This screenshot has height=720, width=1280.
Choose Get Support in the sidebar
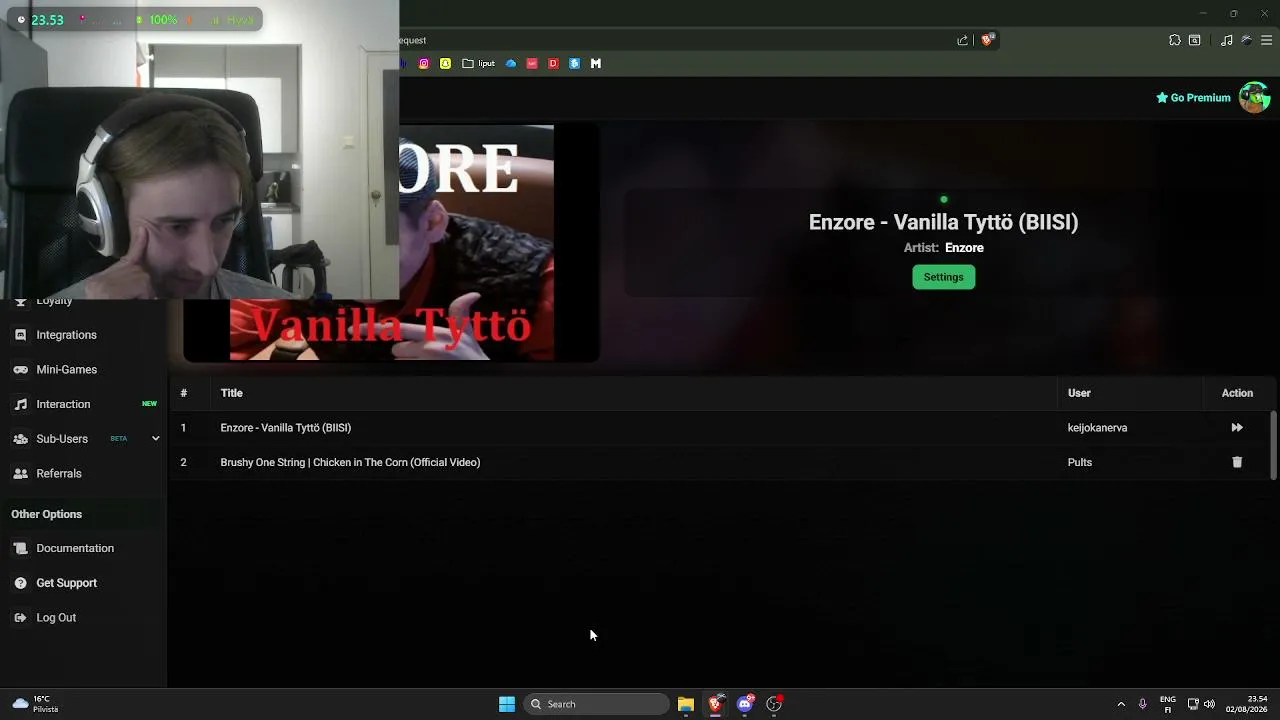coord(67,583)
